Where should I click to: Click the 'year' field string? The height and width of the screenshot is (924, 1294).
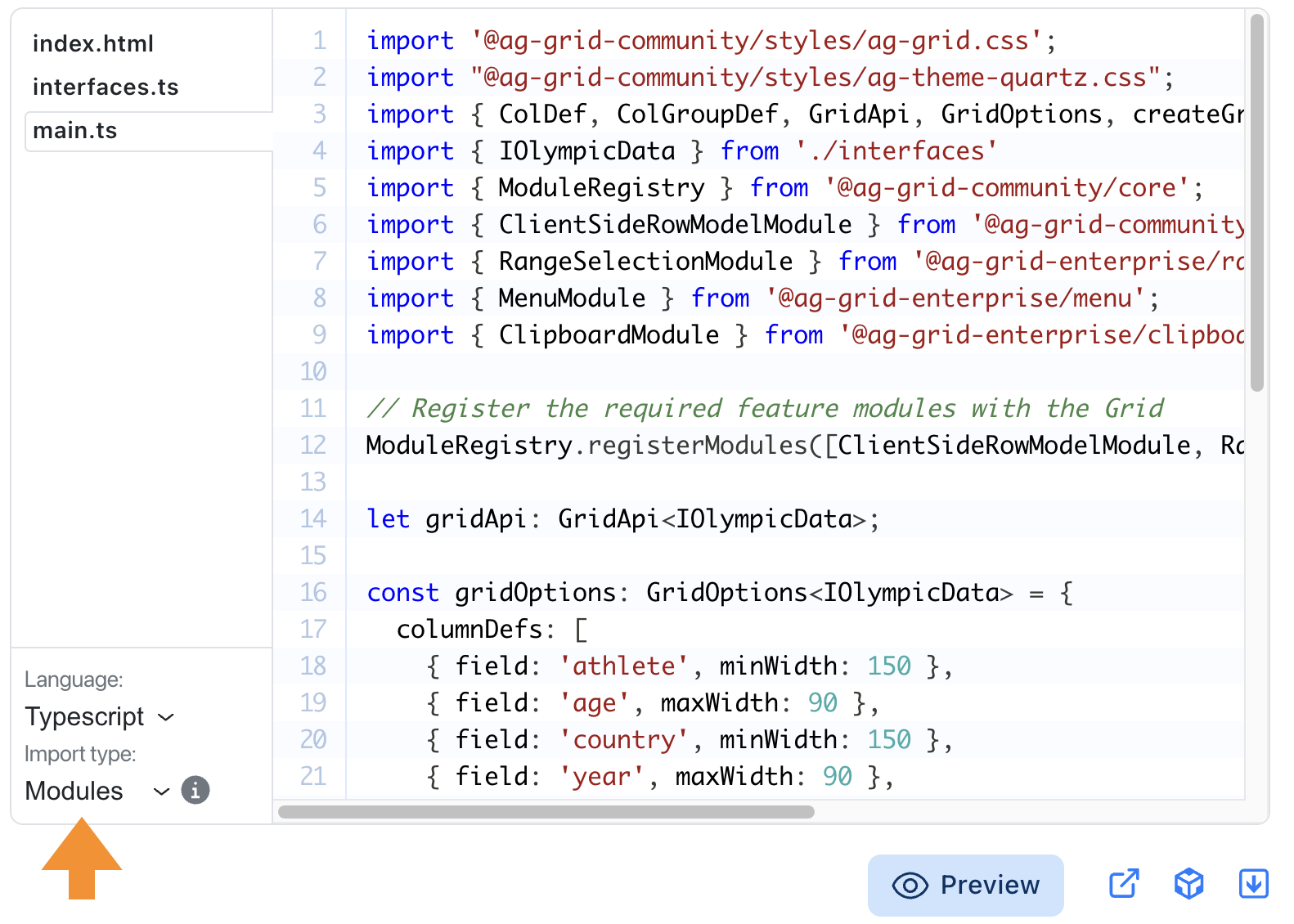click(602, 776)
